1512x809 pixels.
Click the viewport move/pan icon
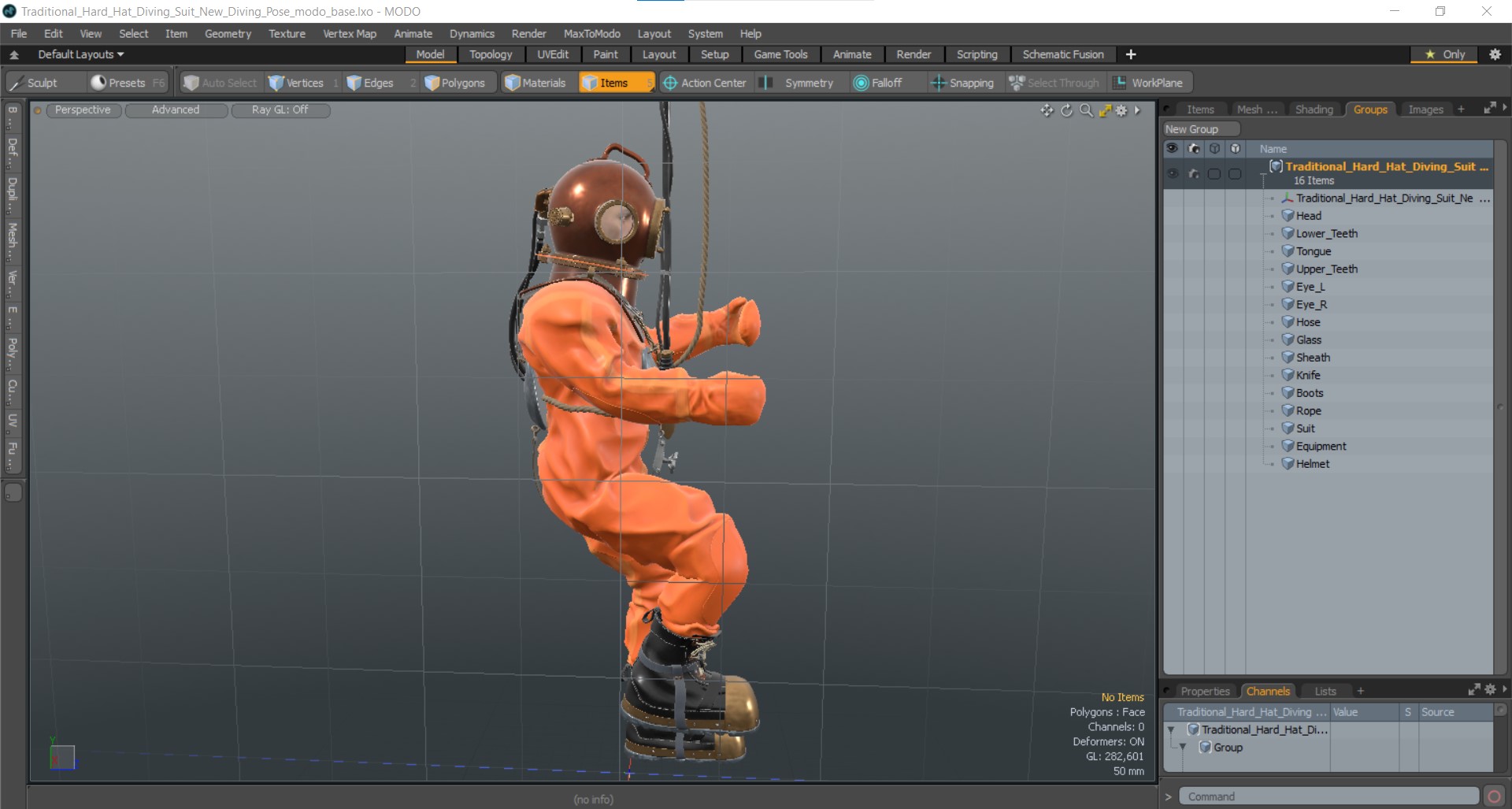(1047, 110)
